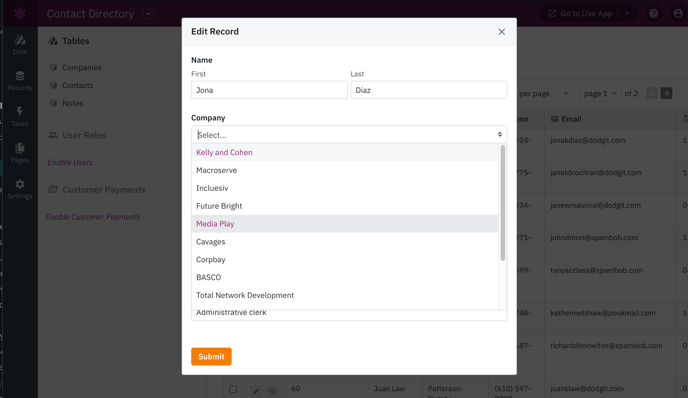Open the Companies table
Image resolution: width=688 pixels, height=398 pixels.
click(x=82, y=68)
